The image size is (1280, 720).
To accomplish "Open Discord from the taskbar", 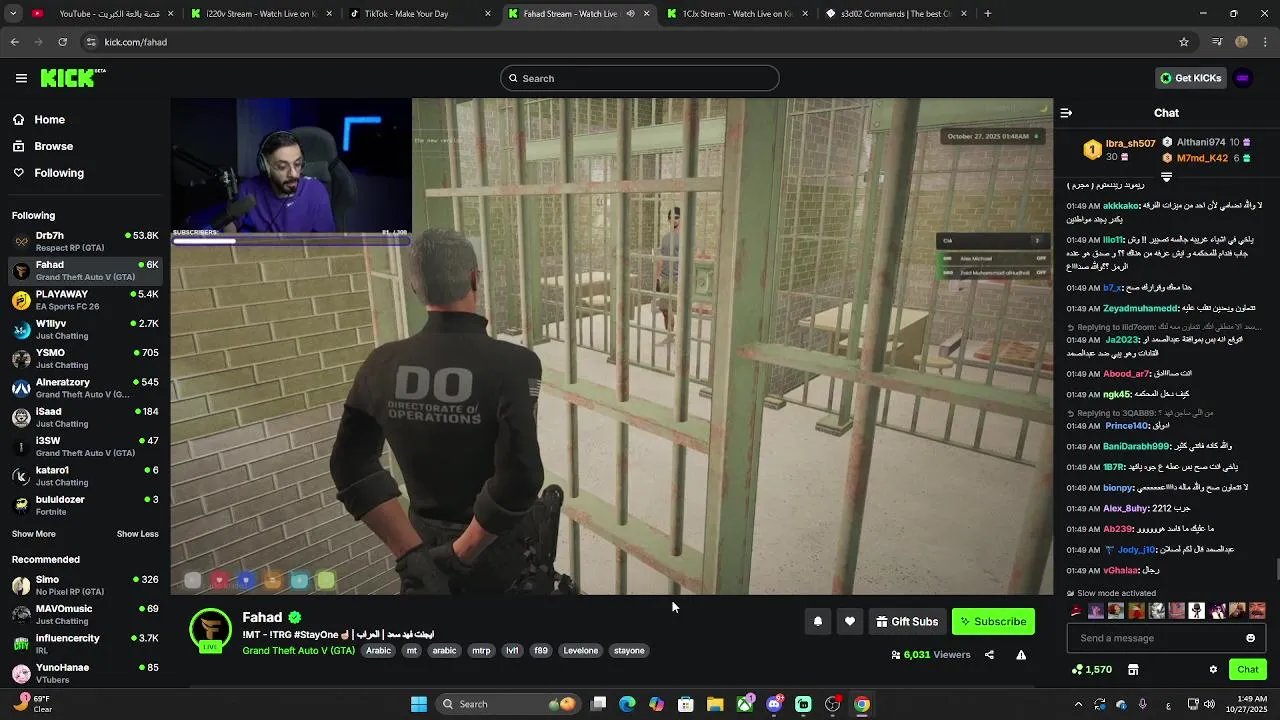I will pyautogui.click(x=774, y=704).
